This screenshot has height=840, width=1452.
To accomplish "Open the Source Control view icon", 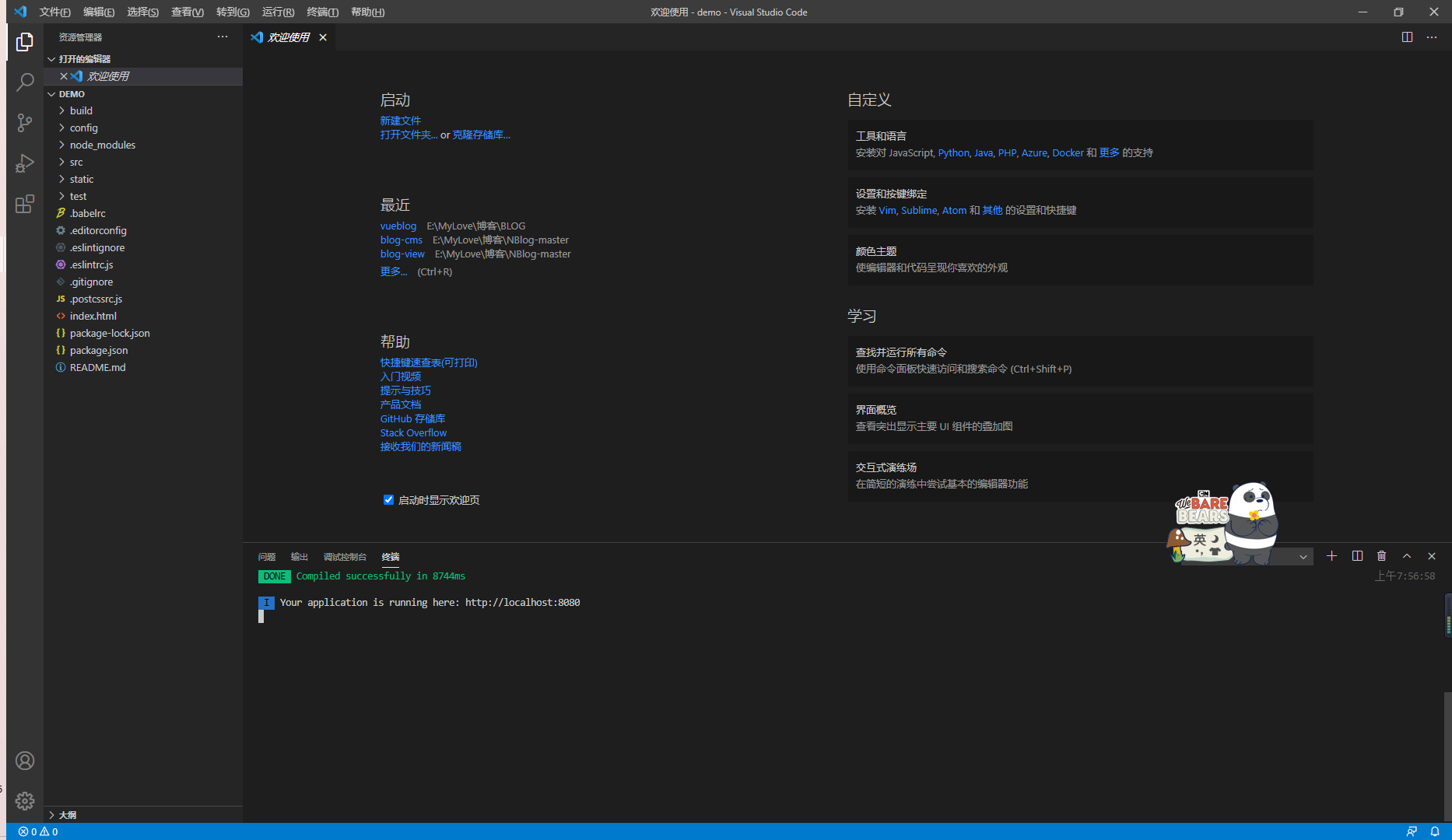I will tap(25, 122).
